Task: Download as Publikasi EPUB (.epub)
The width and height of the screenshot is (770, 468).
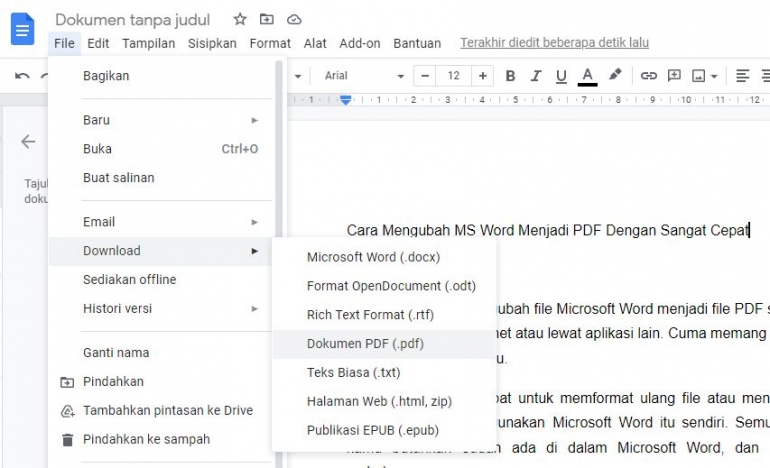Action: (384, 431)
